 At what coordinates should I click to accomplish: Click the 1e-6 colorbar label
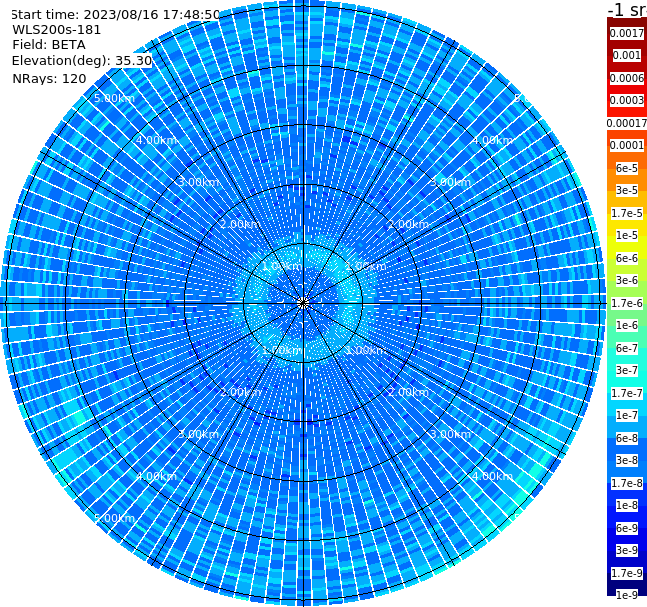(627, 325)
